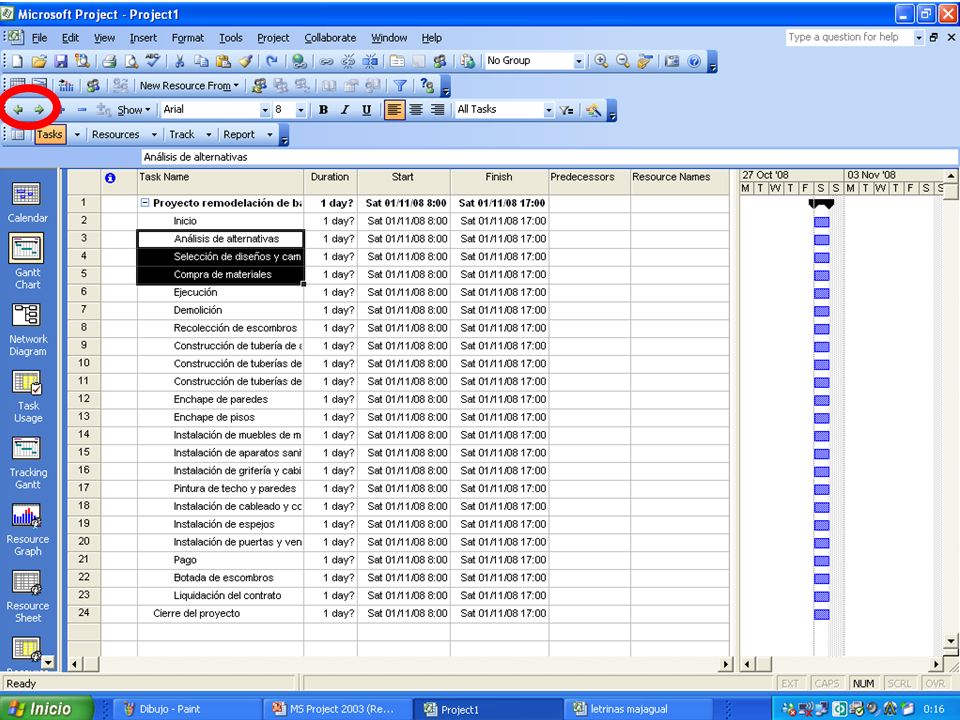
Task: Click the Print icon
Action: click(110, 61)
